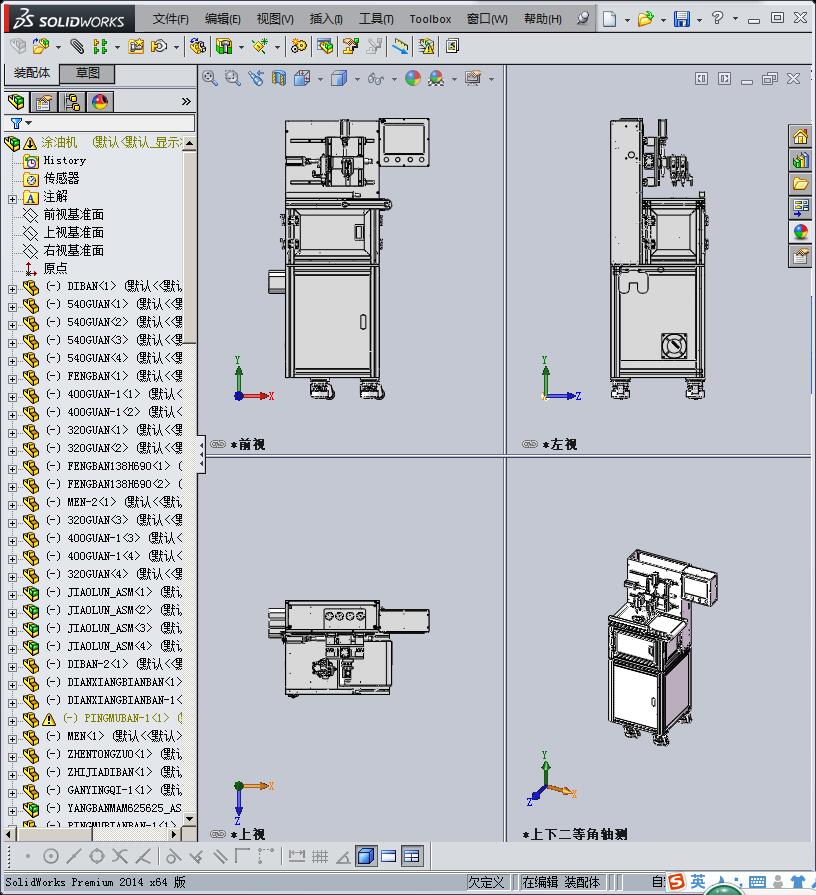This screenshot has height=895, width=816.
Task: Open the File Explorer task pane icon
Action: click(x=801, y=184)
